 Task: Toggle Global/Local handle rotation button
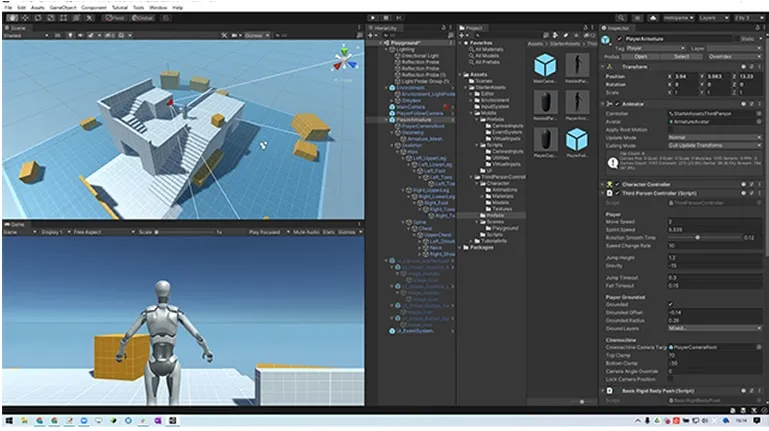(x=143, y=18)
